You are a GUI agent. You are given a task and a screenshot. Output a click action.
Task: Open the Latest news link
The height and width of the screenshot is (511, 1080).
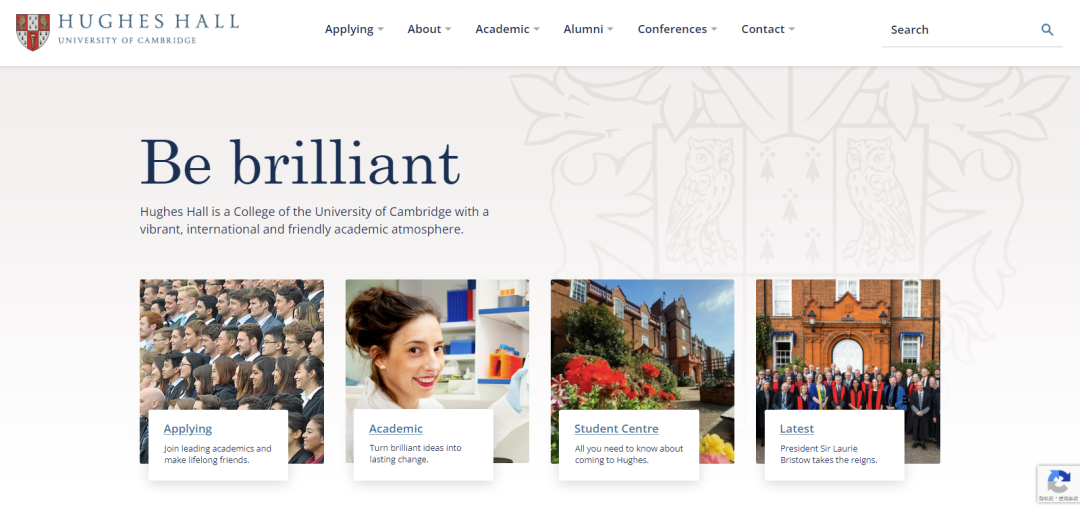click(797, 429)
